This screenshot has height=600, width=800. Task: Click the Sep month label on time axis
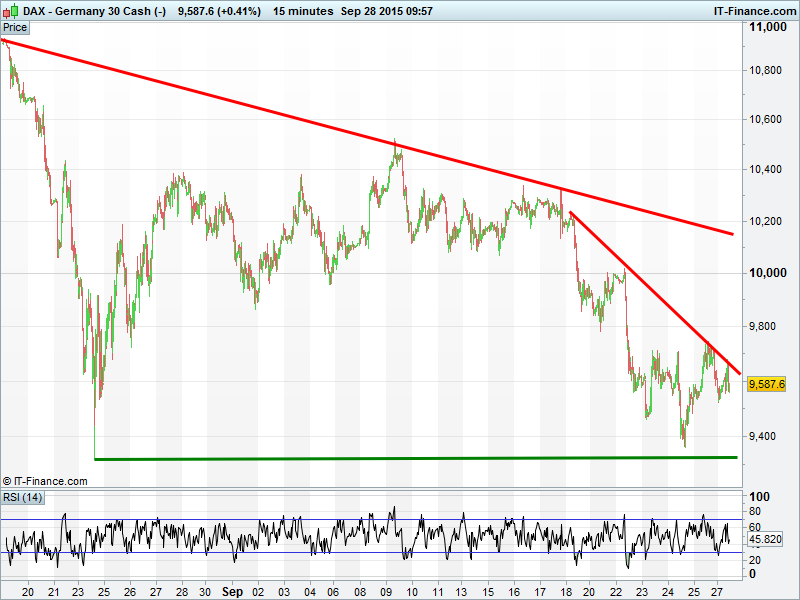click(x=232, y=591)
